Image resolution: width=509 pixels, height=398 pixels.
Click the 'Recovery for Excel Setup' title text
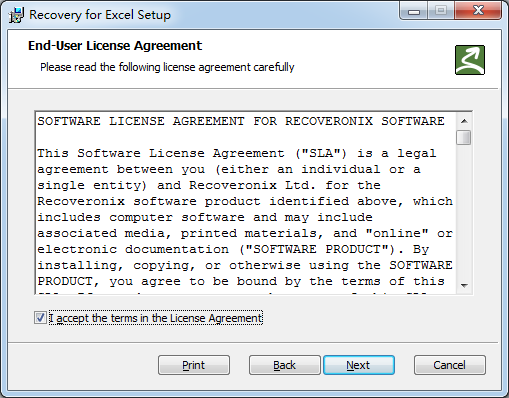tap(100, 15)
